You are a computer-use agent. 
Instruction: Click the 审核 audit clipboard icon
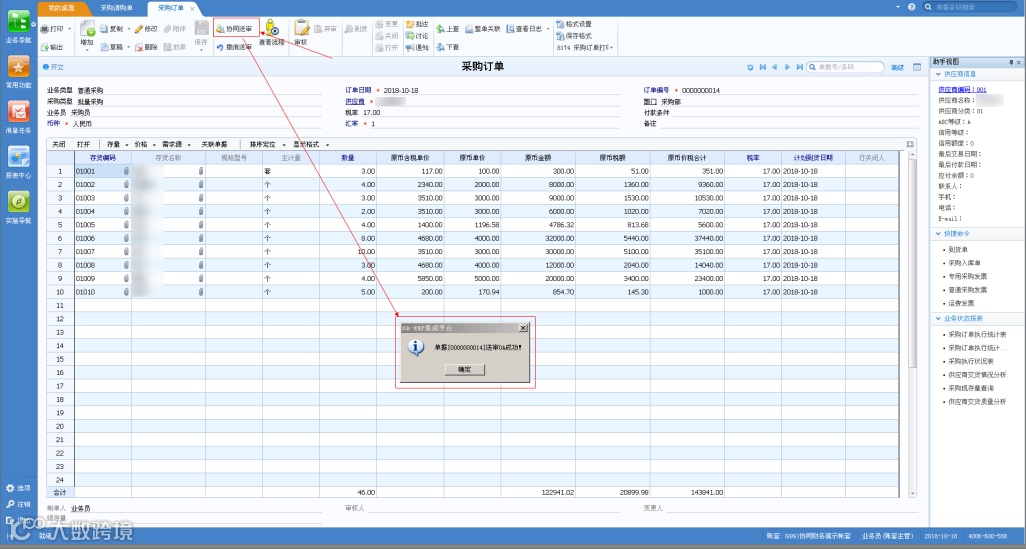(301, 27)
